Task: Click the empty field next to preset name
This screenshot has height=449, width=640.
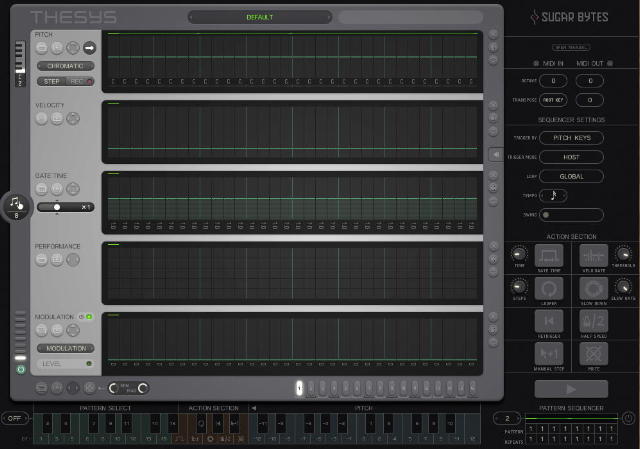Action: (411, 17)
